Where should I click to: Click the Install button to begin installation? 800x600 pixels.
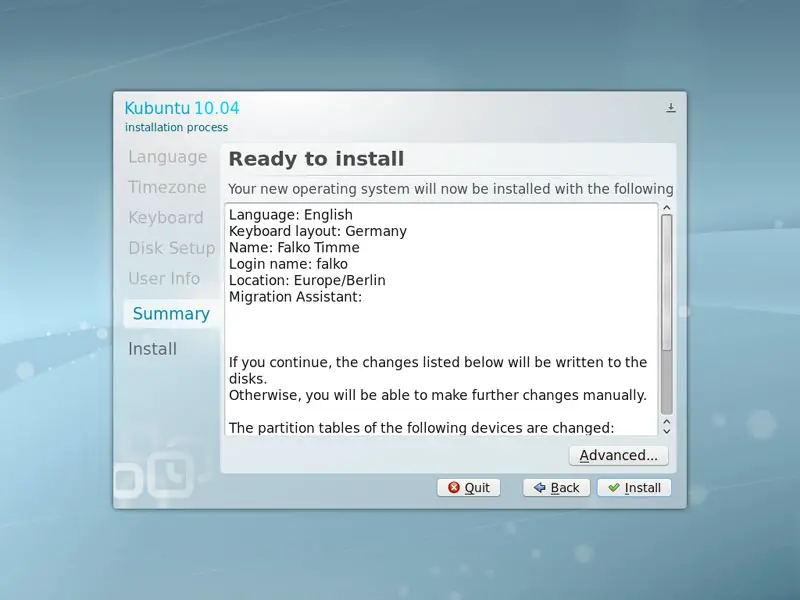click(x=634, y=488)
